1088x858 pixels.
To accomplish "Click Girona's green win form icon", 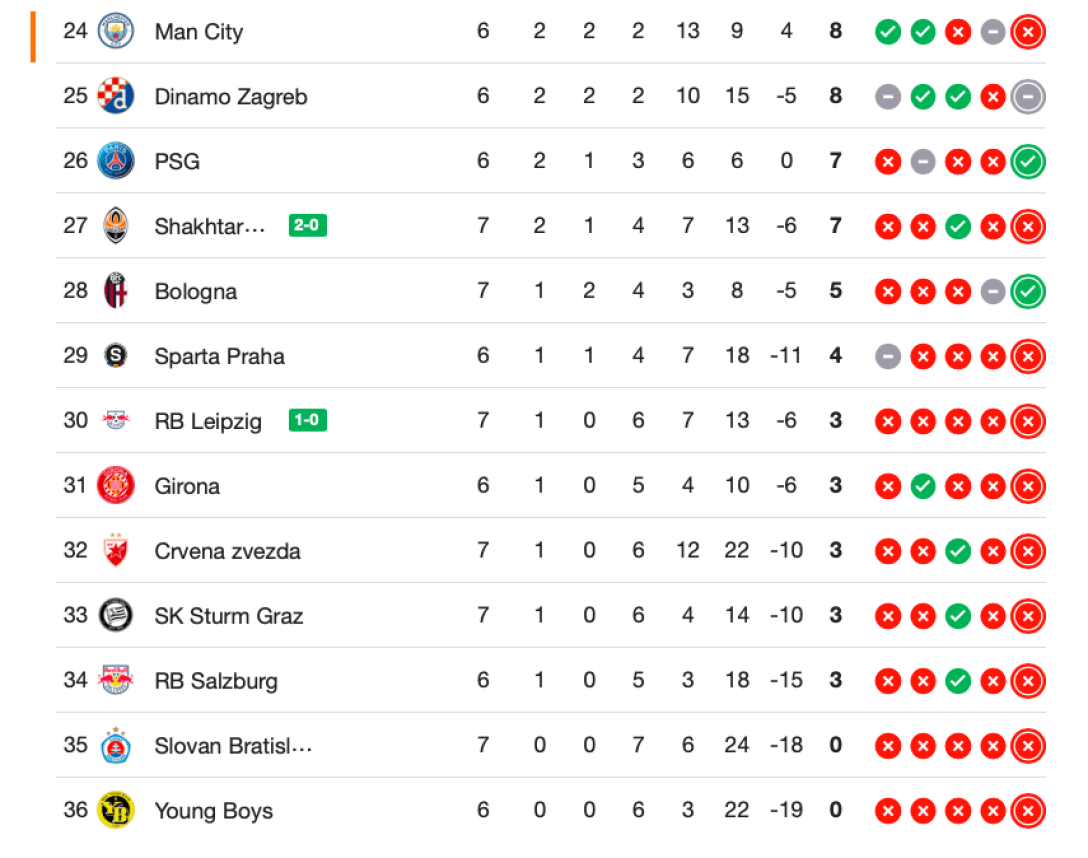I will [x=923, y=486].
